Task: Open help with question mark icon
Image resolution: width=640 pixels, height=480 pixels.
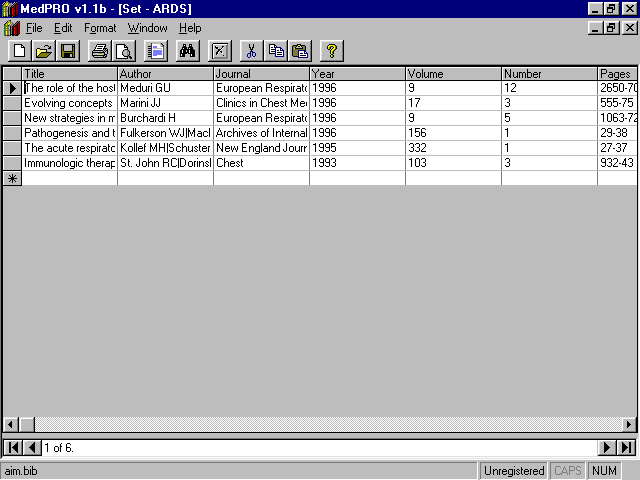Action: click(332, 50)
